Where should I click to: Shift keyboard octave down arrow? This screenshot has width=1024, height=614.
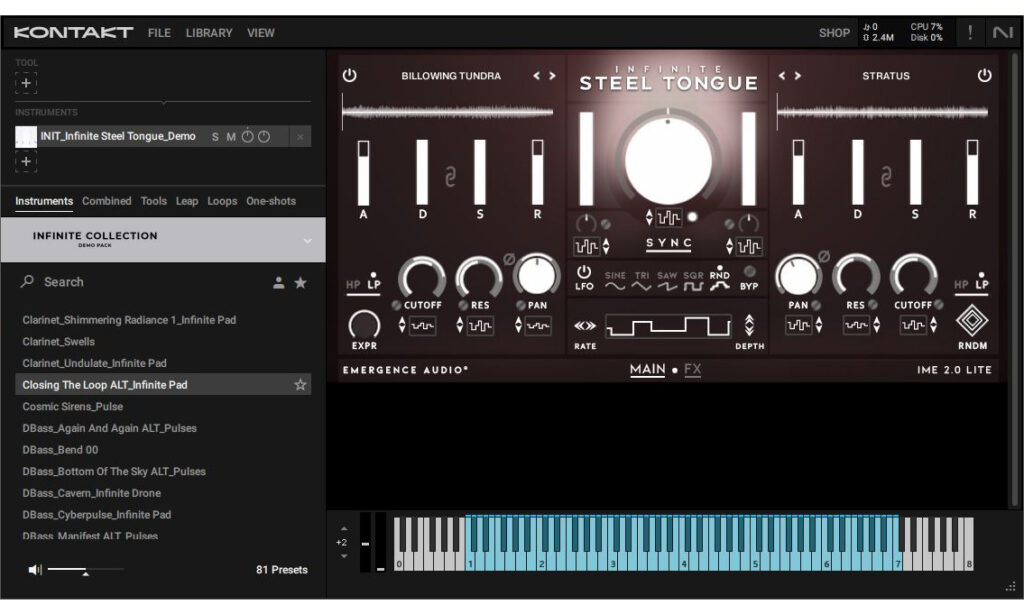[344, 556]
